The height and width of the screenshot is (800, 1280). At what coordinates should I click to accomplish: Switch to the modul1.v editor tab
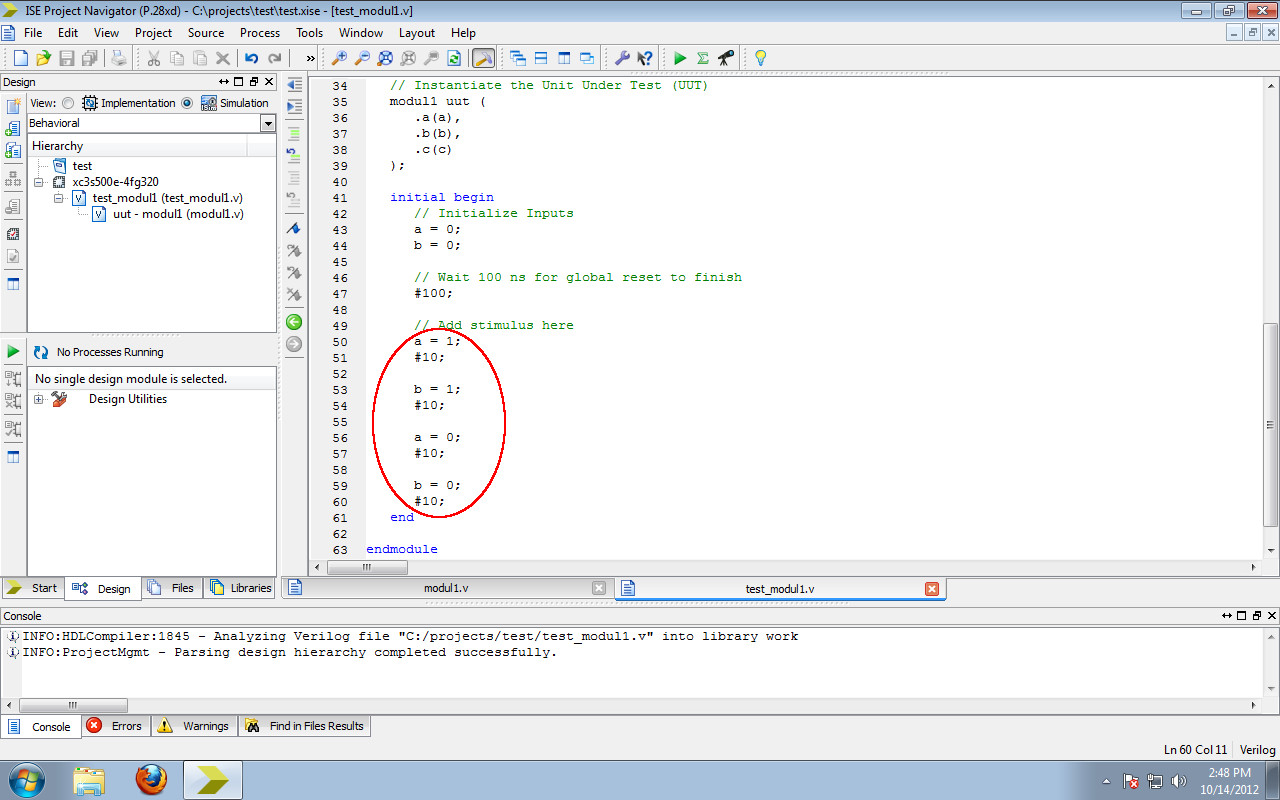(444, 588)
